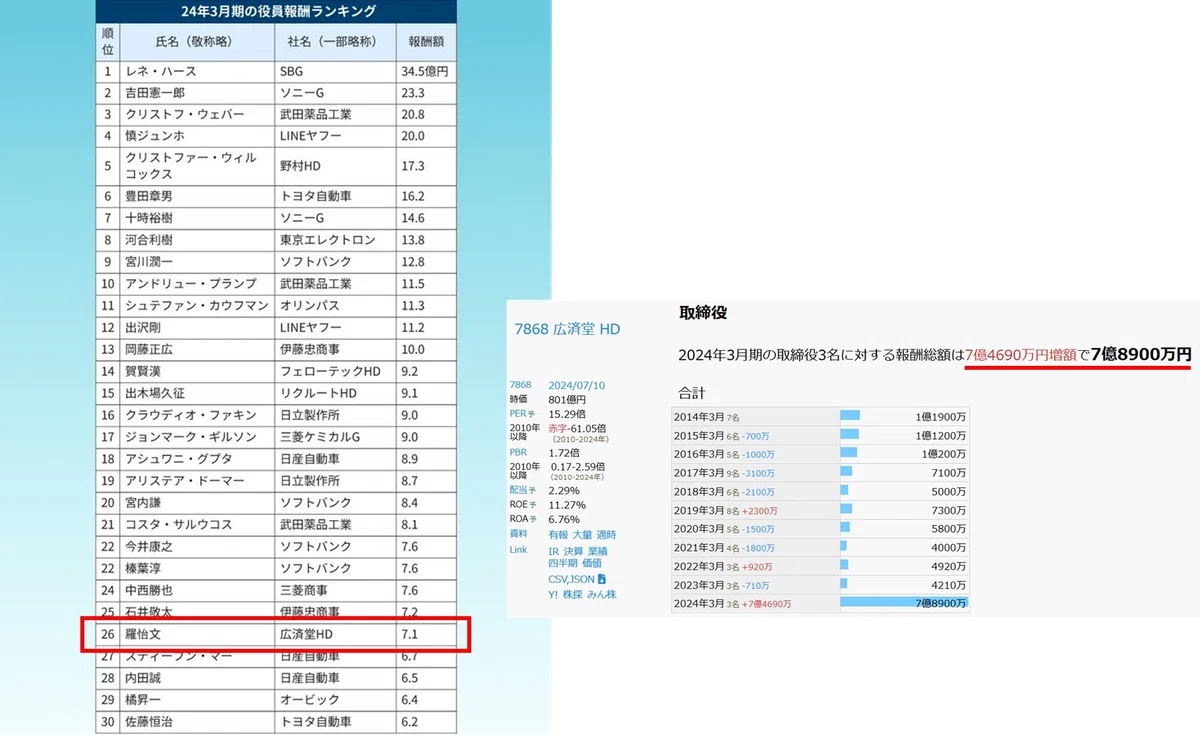Open the 大量 document link
The image size is (1200, 735).
coord(582,535)
